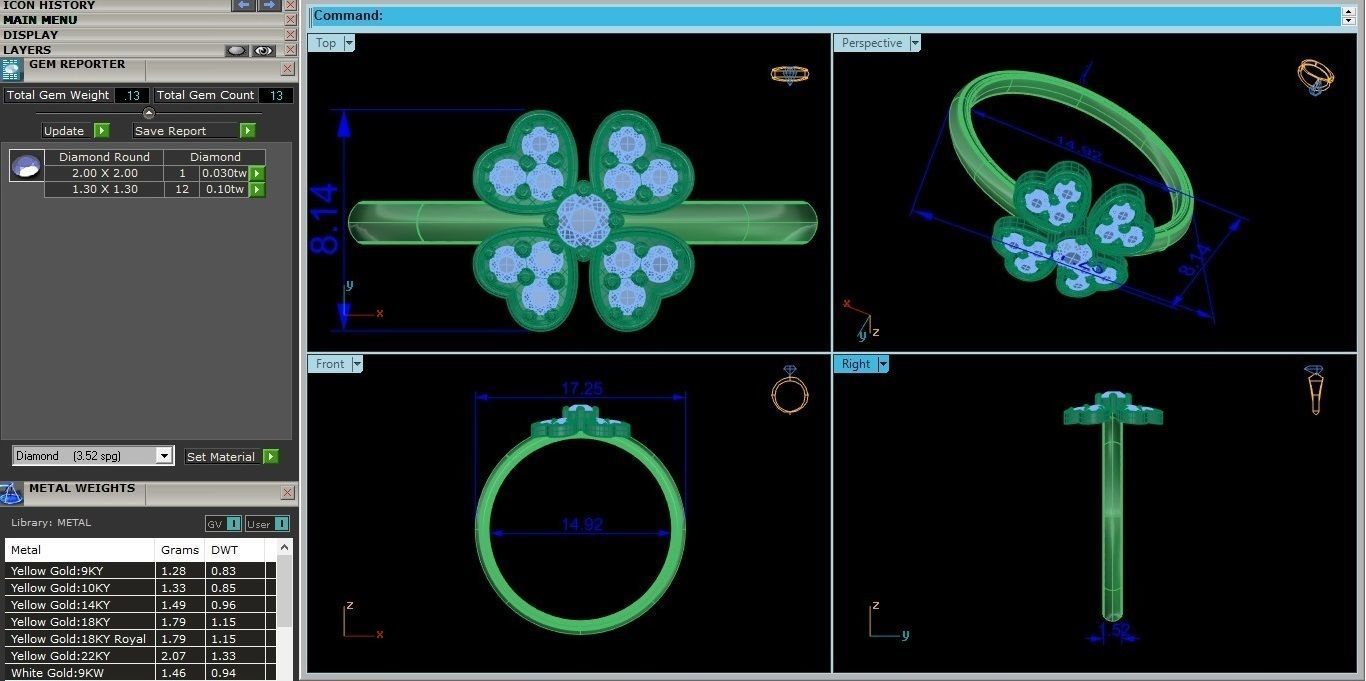Close the Metal Weights panel
This screenshot has height=681, width=1366.
click(x=288, y=493)
